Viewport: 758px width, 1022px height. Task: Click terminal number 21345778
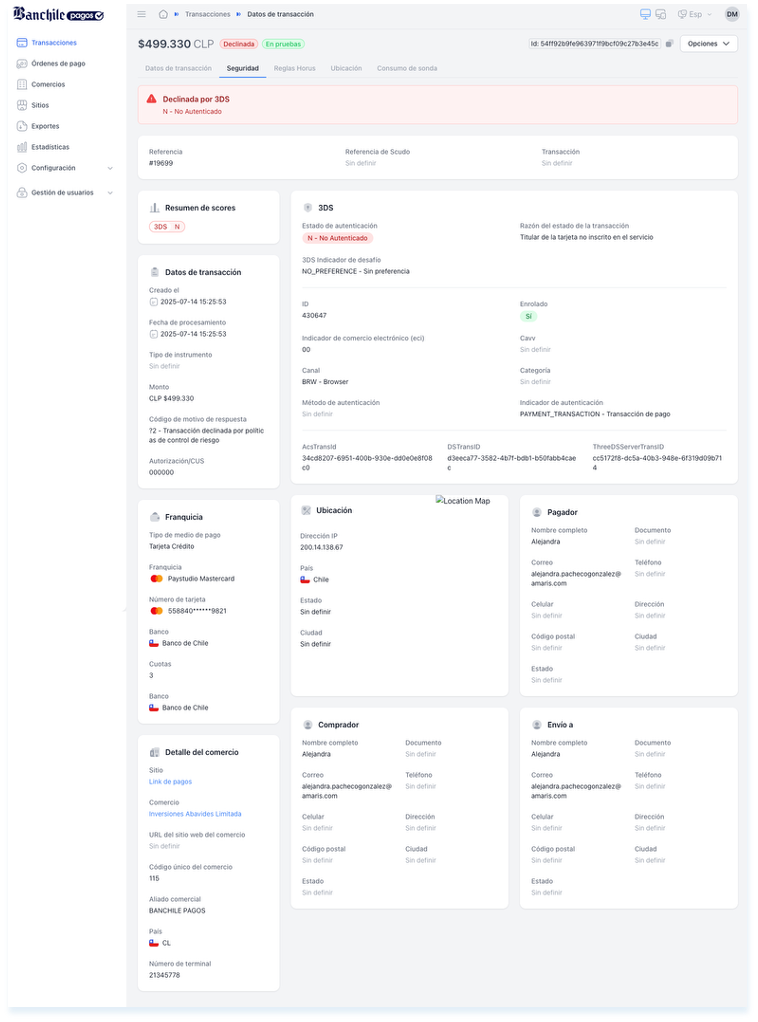[164, 975]
